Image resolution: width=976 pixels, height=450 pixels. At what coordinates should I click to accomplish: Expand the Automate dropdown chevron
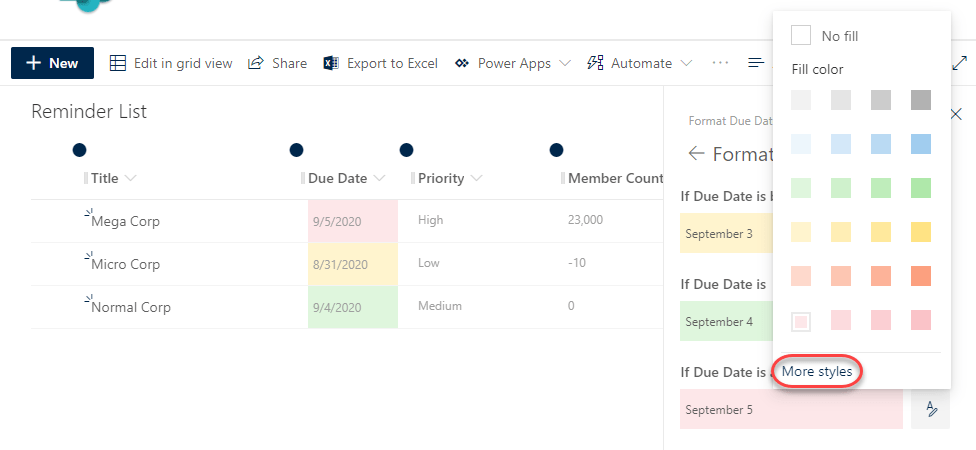point(686,63)
